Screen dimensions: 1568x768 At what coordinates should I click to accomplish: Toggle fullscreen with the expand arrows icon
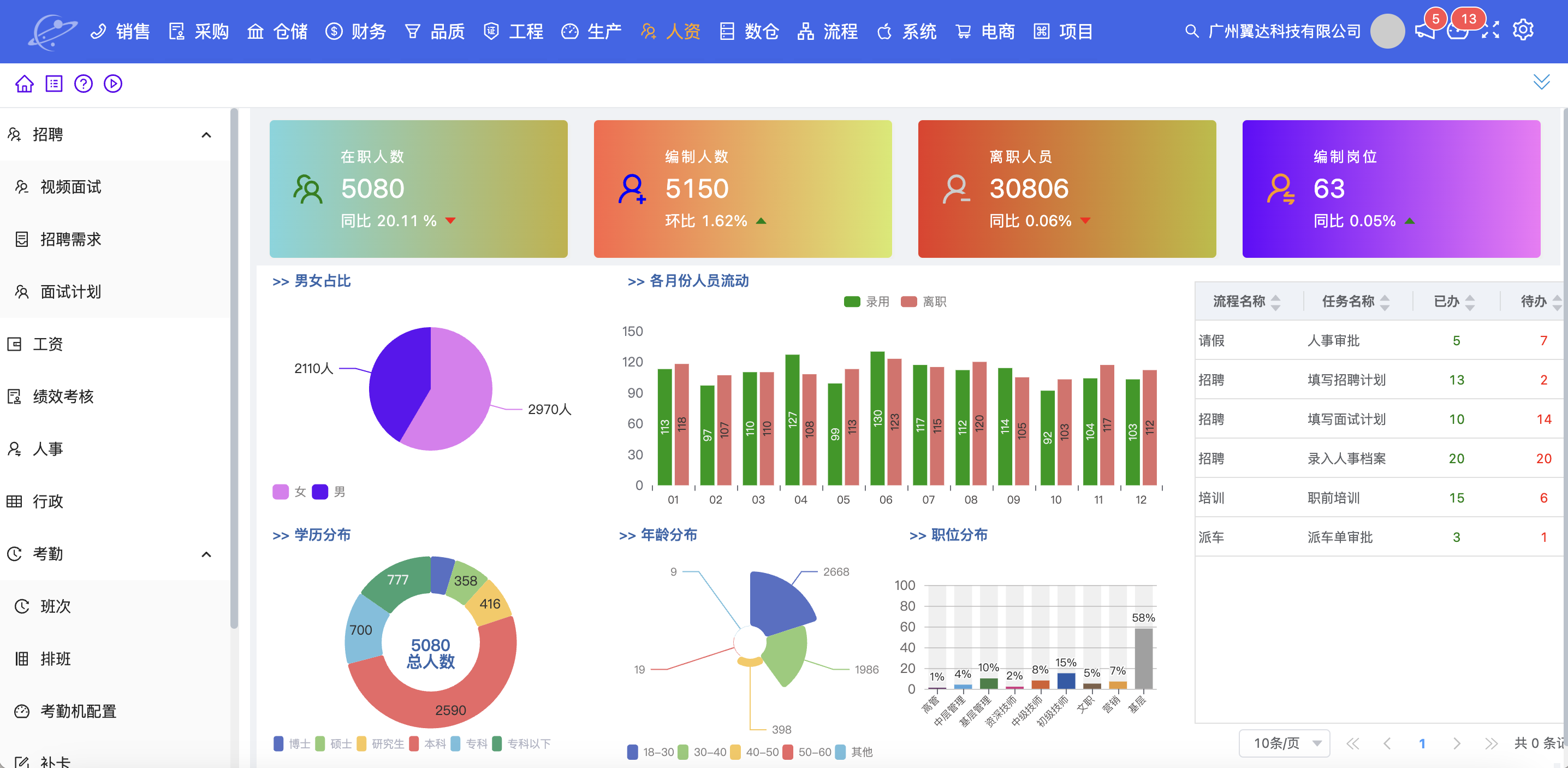coord(1490,31)
